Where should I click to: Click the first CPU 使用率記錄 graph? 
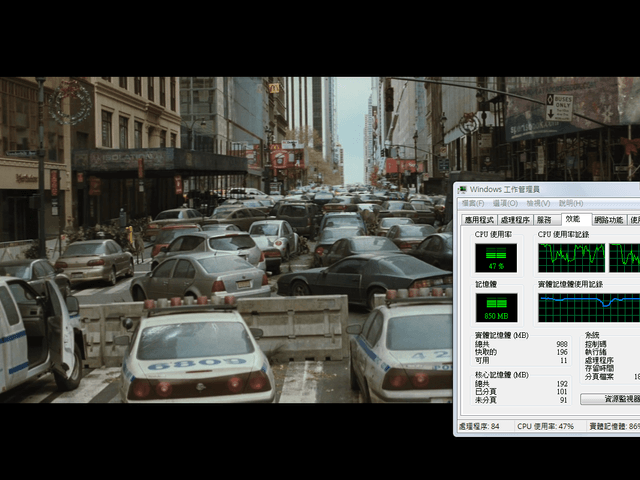[571, 258]
